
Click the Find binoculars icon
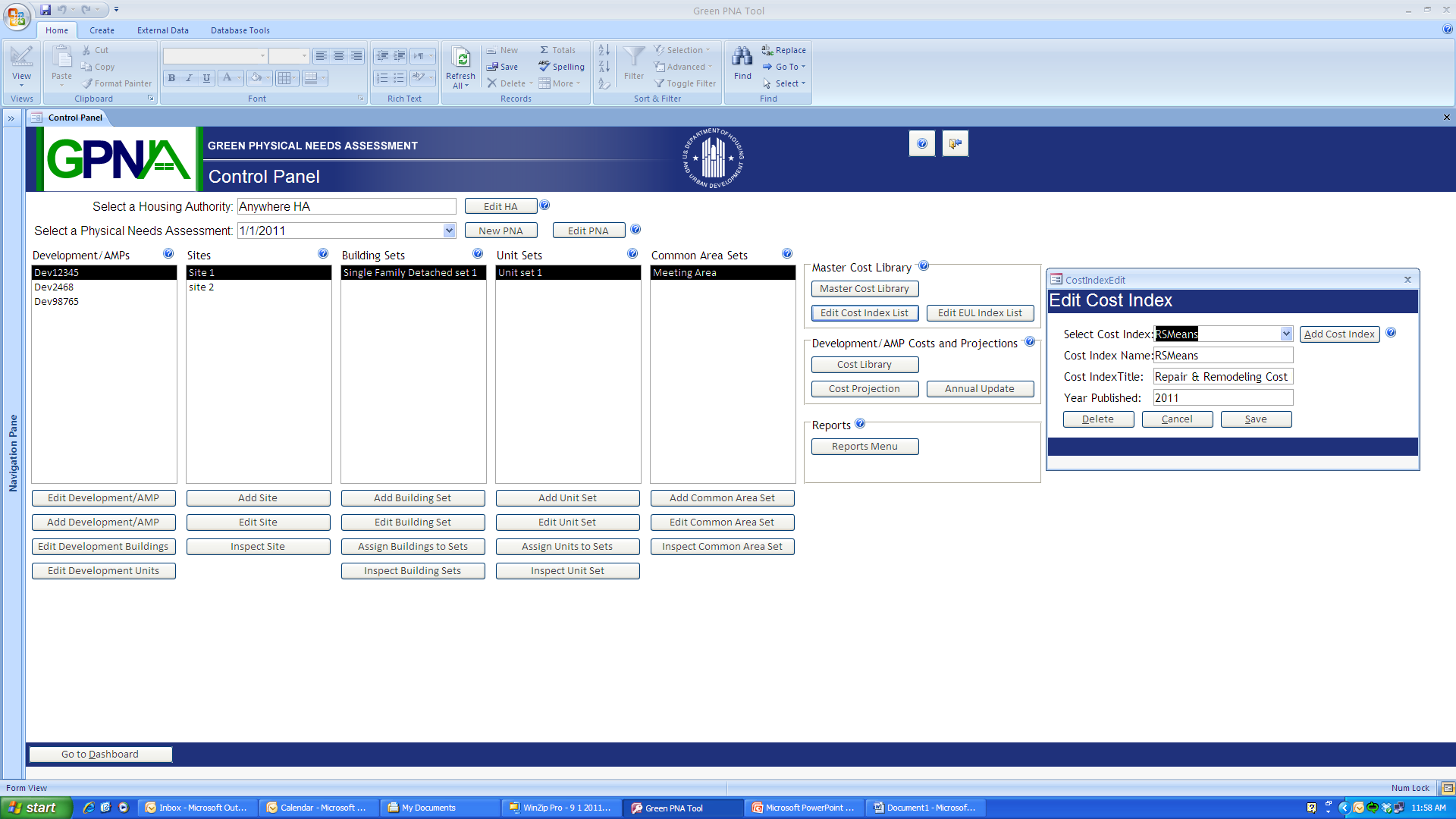click(x=742, y=57)
